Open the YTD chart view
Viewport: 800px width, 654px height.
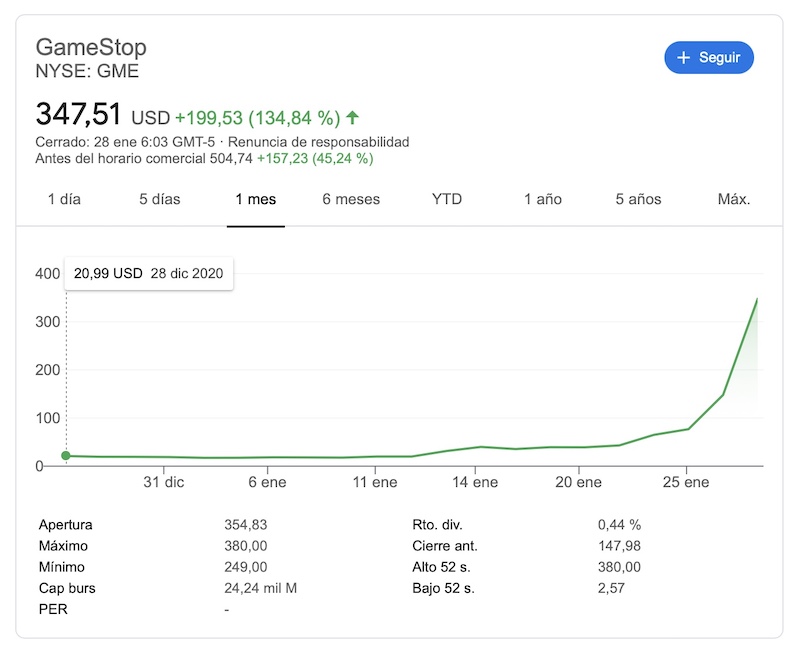tap(447, 199)
